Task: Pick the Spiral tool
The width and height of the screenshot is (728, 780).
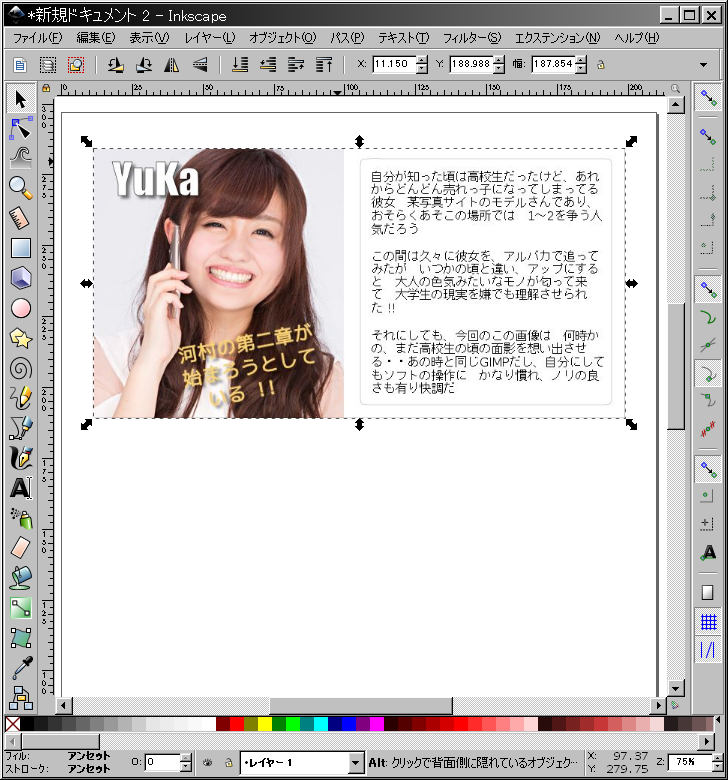Action: click(x=21, y=369)
